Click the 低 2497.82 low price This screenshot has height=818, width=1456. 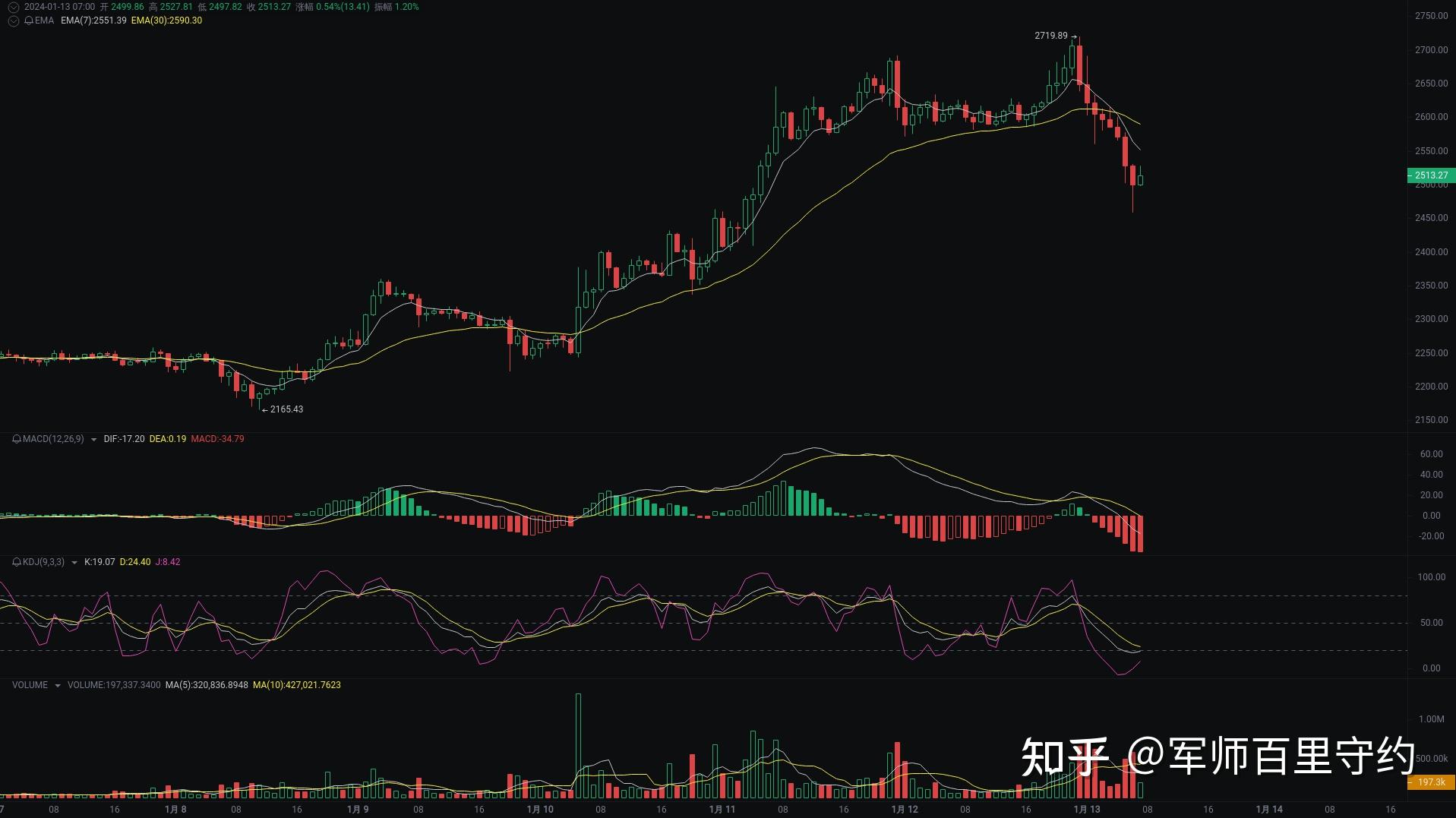(x=220, y=7)
